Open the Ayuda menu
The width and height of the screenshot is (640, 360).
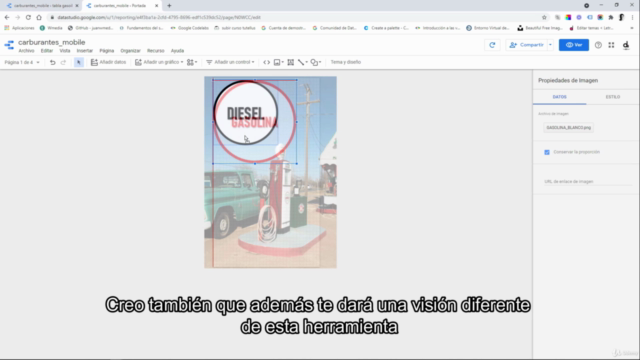click(177, 51)
